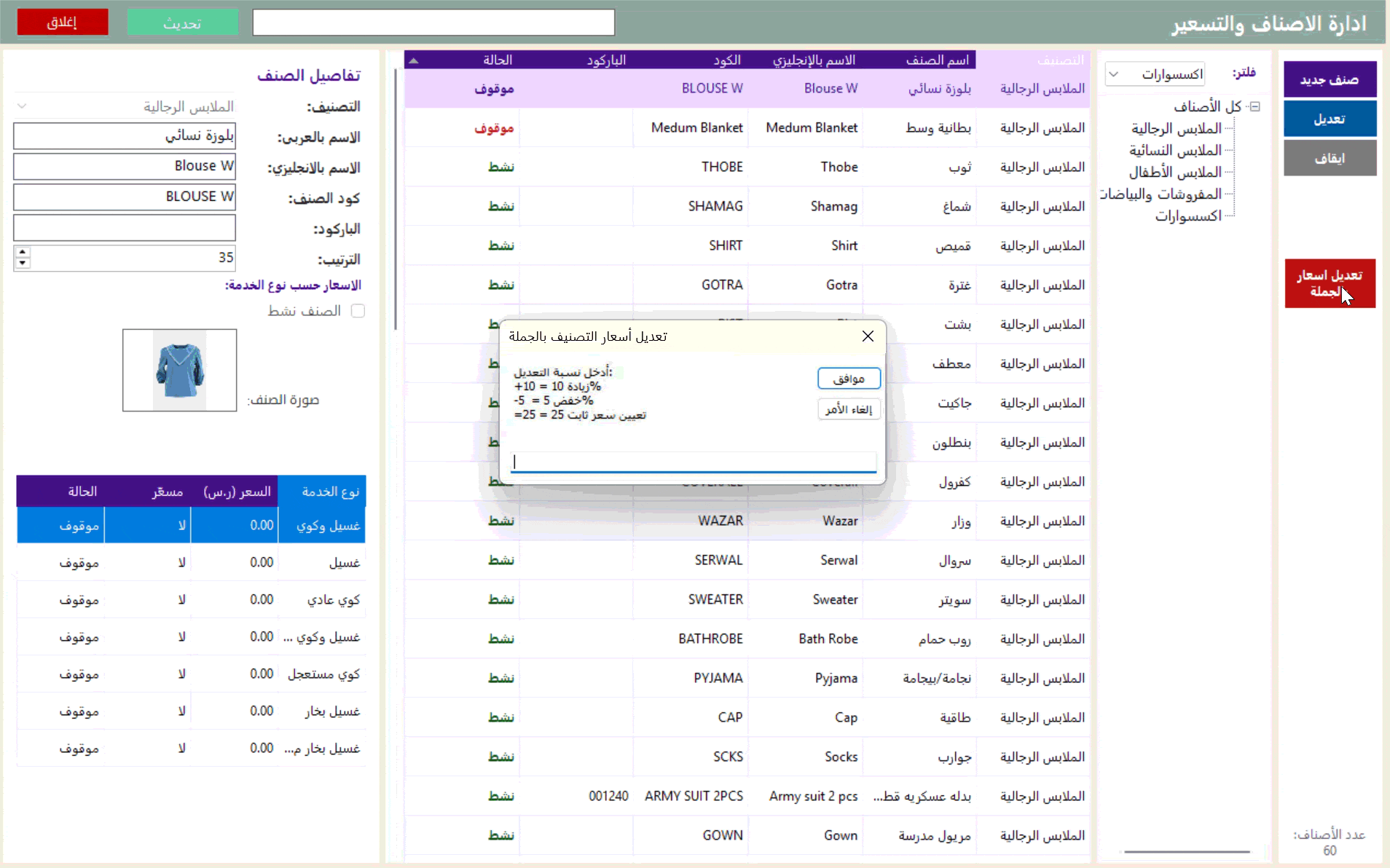Select the Shirt row in items grid
1390x868 pixels.
tap(747, 245)
